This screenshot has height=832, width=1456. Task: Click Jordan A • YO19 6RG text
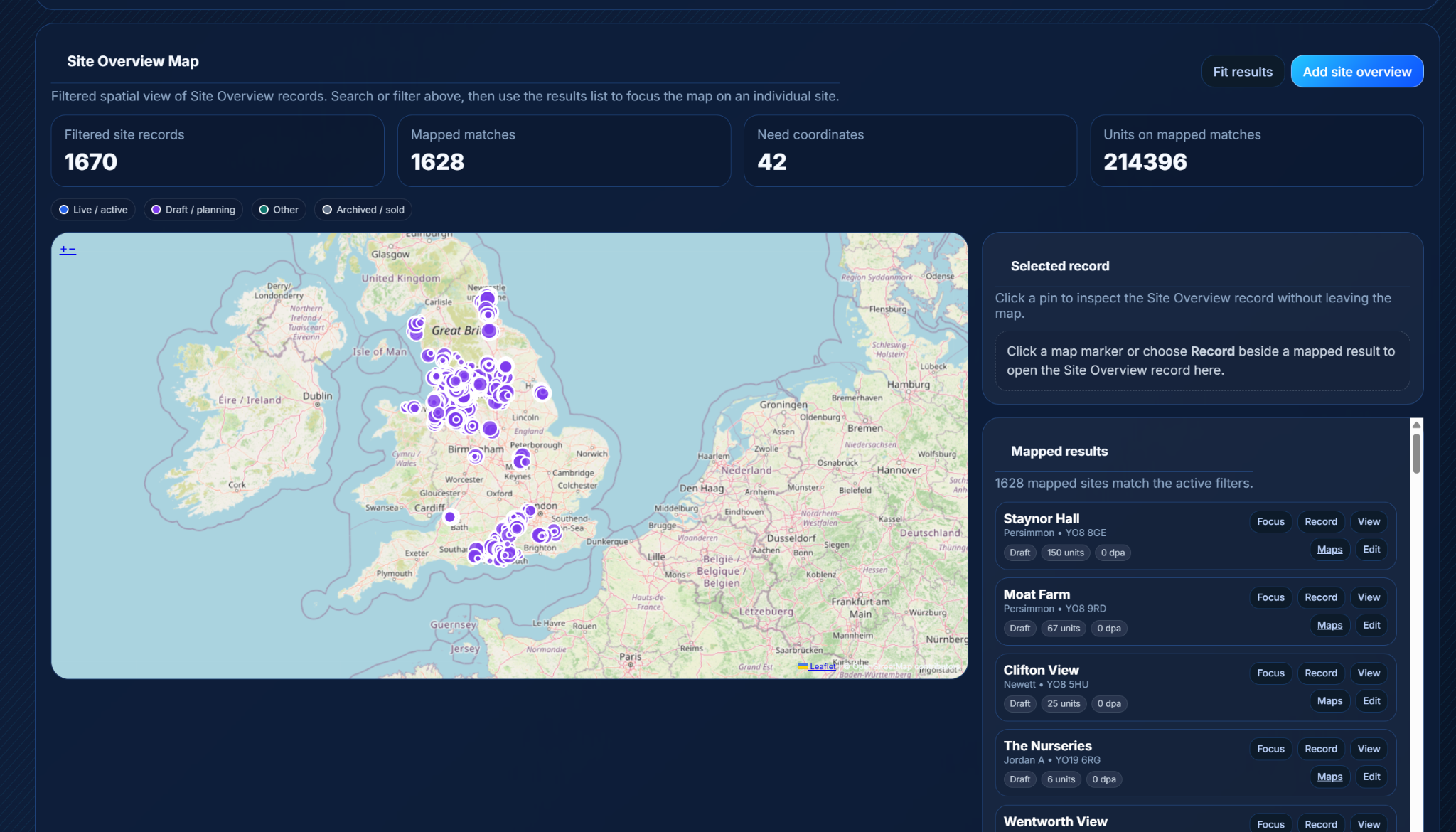[1051, 760]
